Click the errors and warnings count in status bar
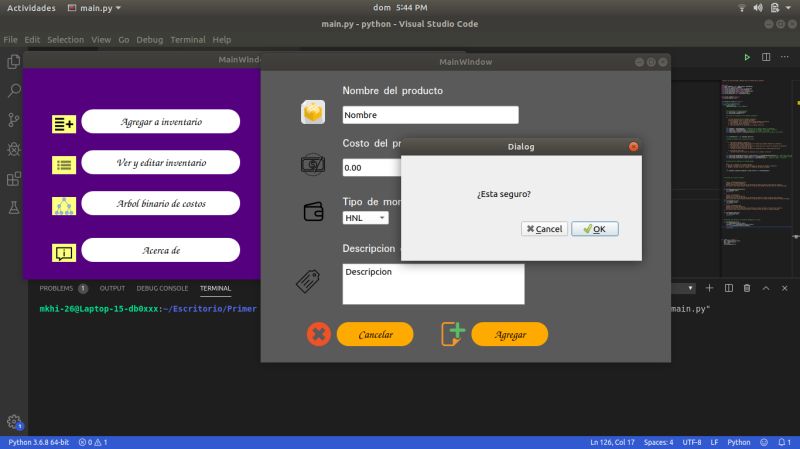 [93, 442]
